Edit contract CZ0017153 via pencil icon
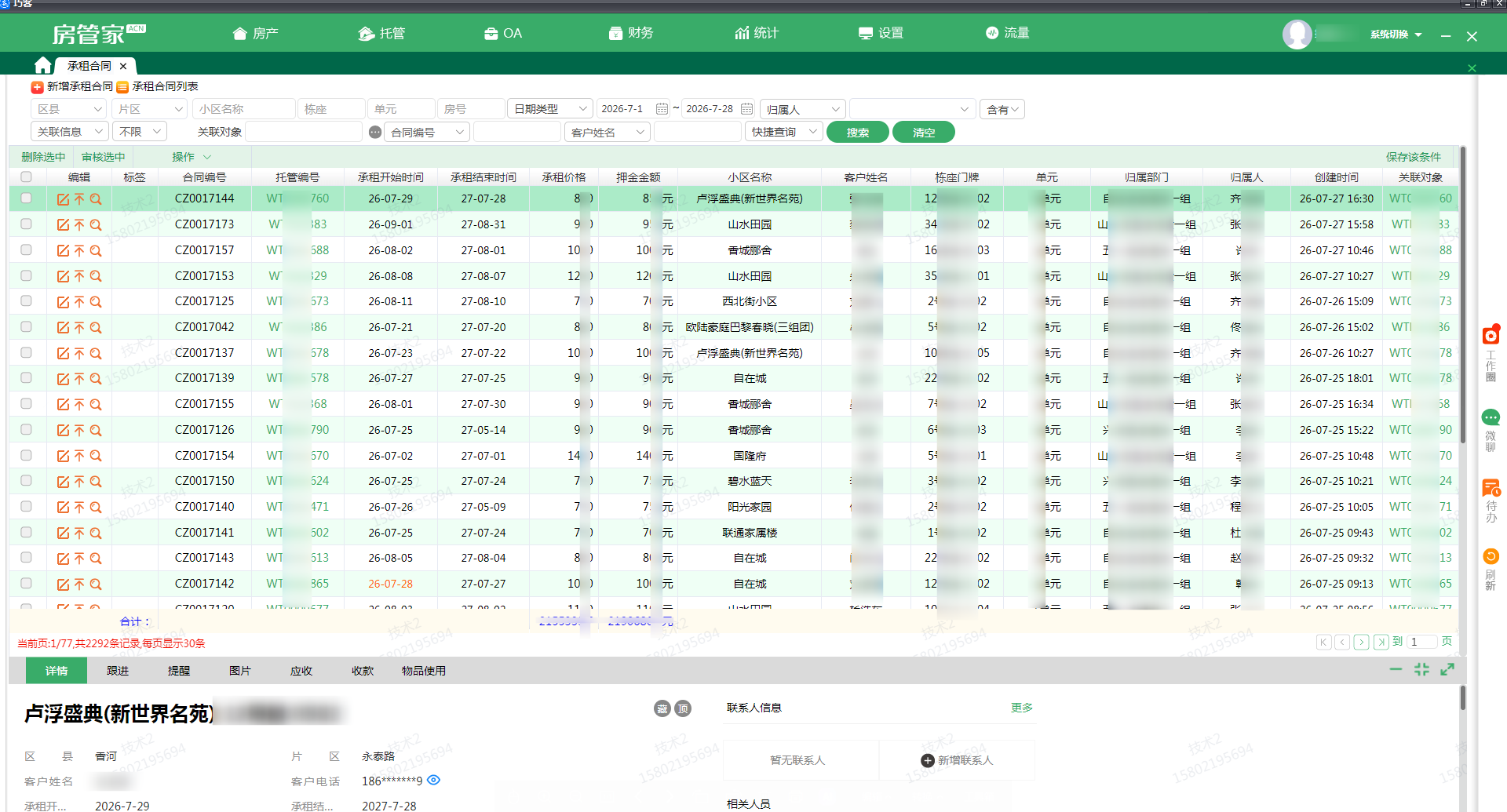Image resolution: width=1507 pixels, height=812 pixels. click(x=63, y=276)
